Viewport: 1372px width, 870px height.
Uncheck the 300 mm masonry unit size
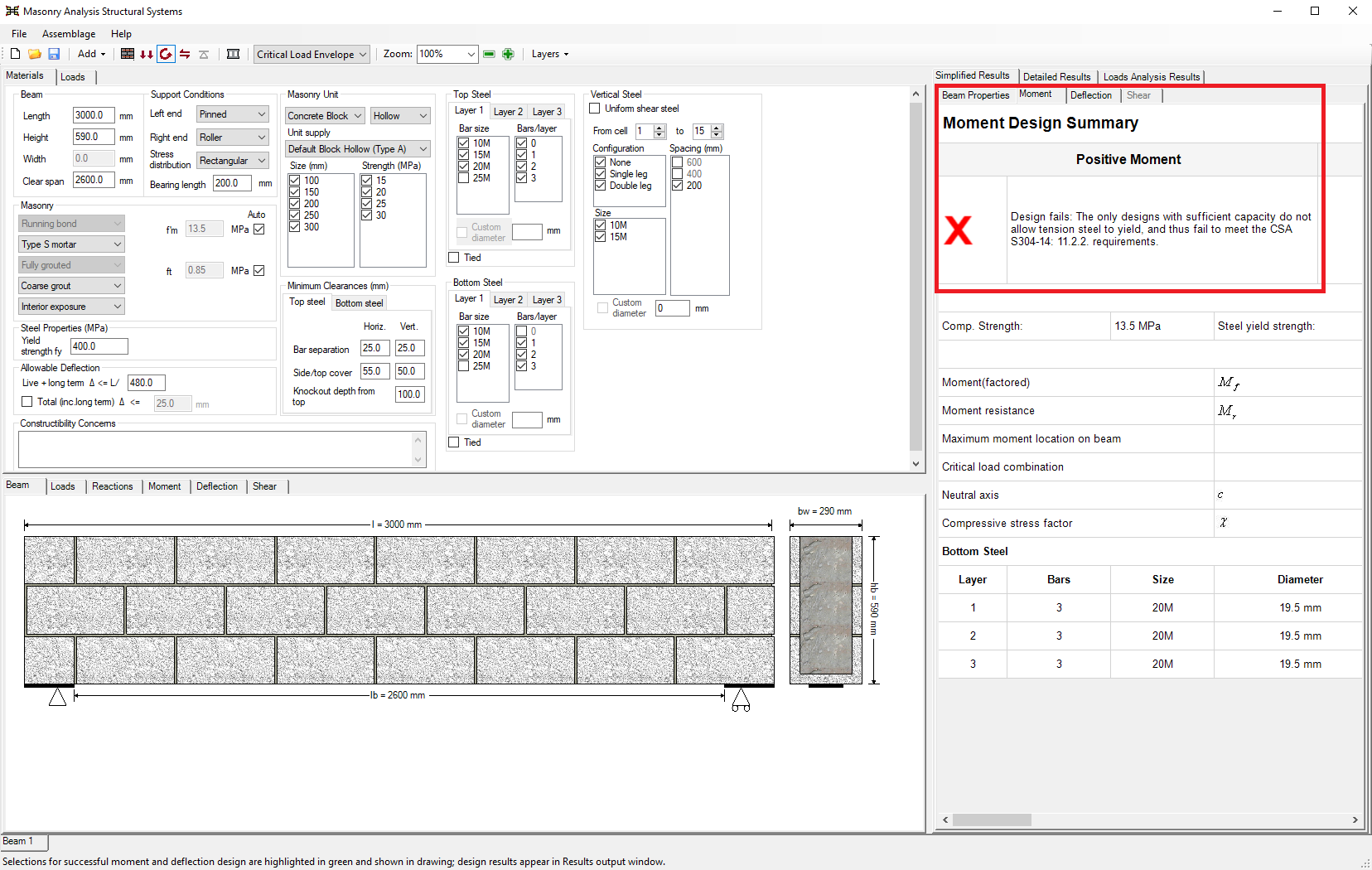[x=295, y=227]
